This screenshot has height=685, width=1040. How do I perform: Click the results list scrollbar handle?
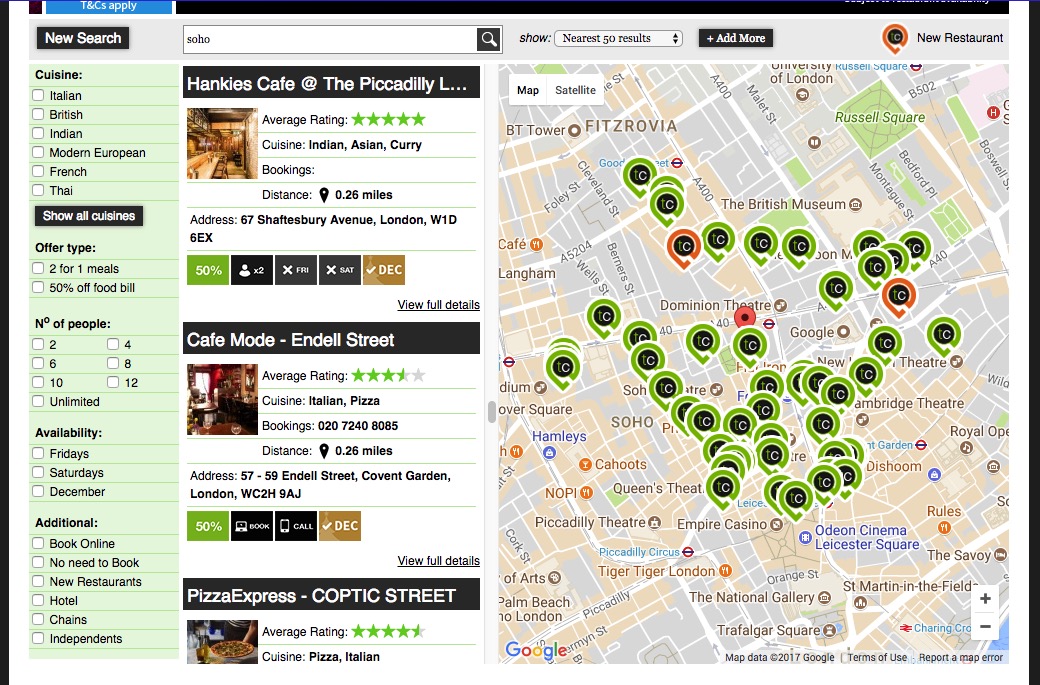[491, 412]
